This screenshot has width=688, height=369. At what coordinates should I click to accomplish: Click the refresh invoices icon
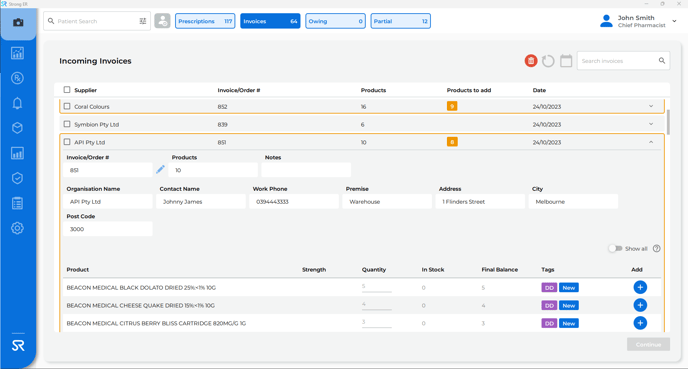coord(548,61)
